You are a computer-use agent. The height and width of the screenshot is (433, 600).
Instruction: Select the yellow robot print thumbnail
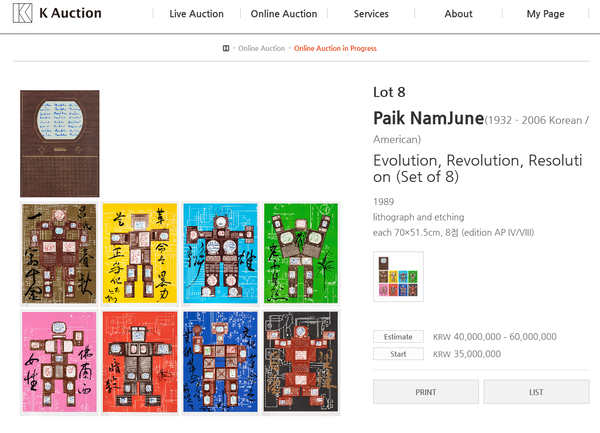139,254
